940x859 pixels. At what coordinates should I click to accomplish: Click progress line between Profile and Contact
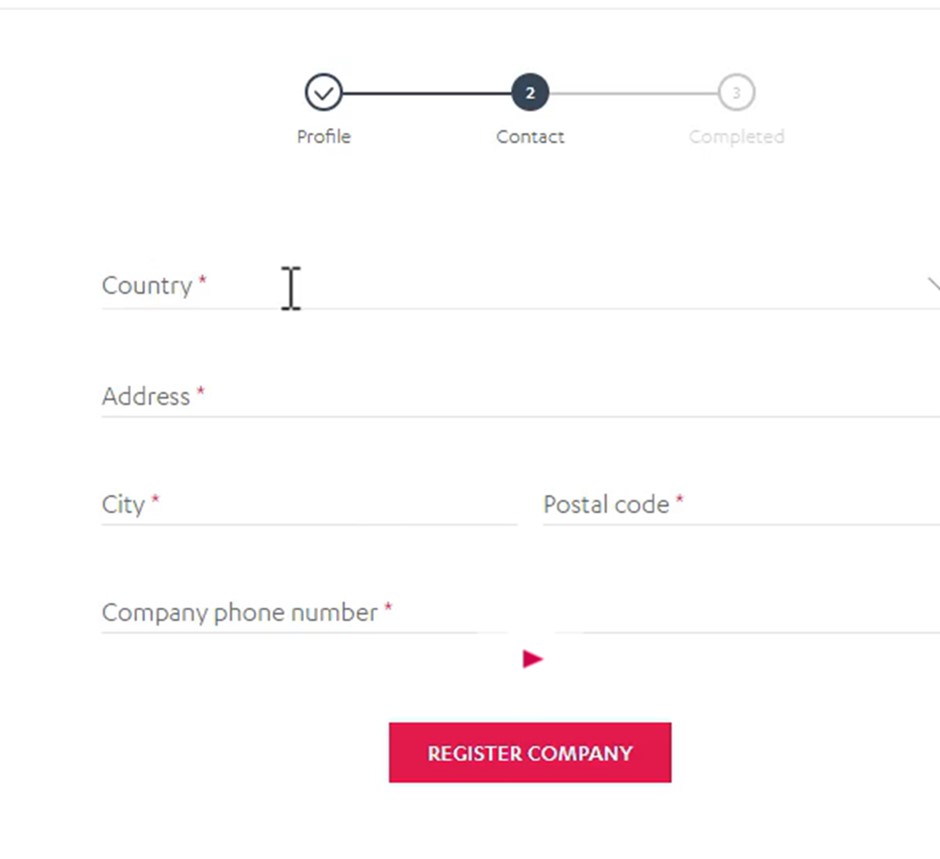pos(426,93)
